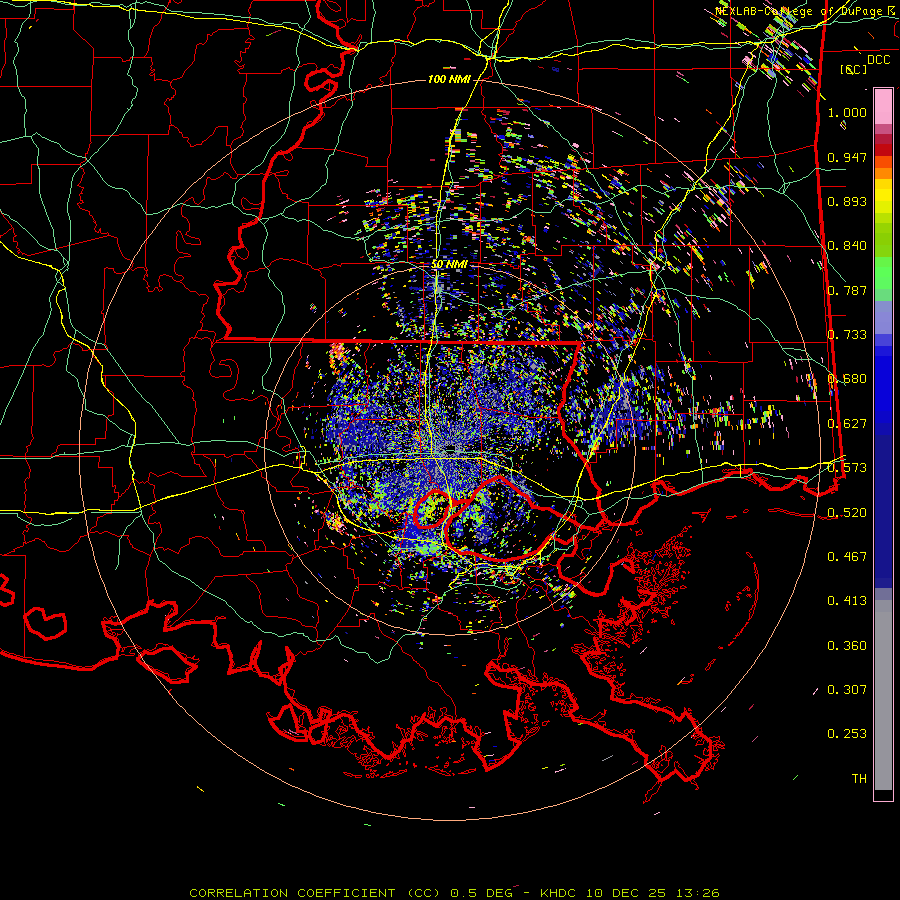Select the 0.733 legend value
900x900 pixels.
click(x=847, y=335)
